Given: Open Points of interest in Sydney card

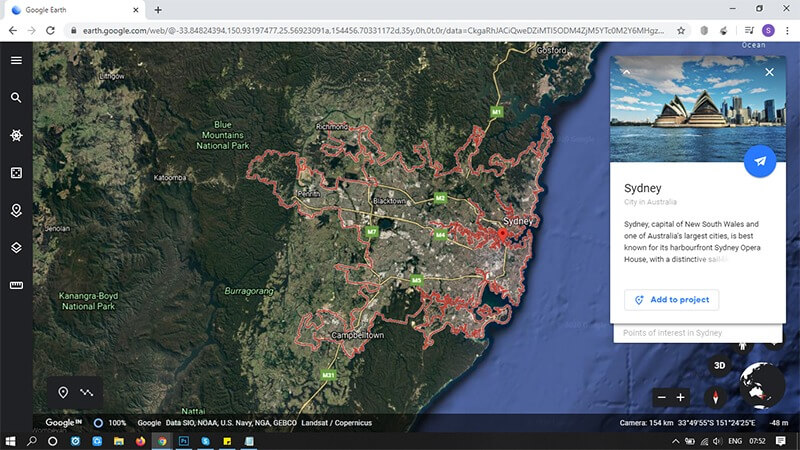Looking at the screenshot, I should tap(697, 333).
